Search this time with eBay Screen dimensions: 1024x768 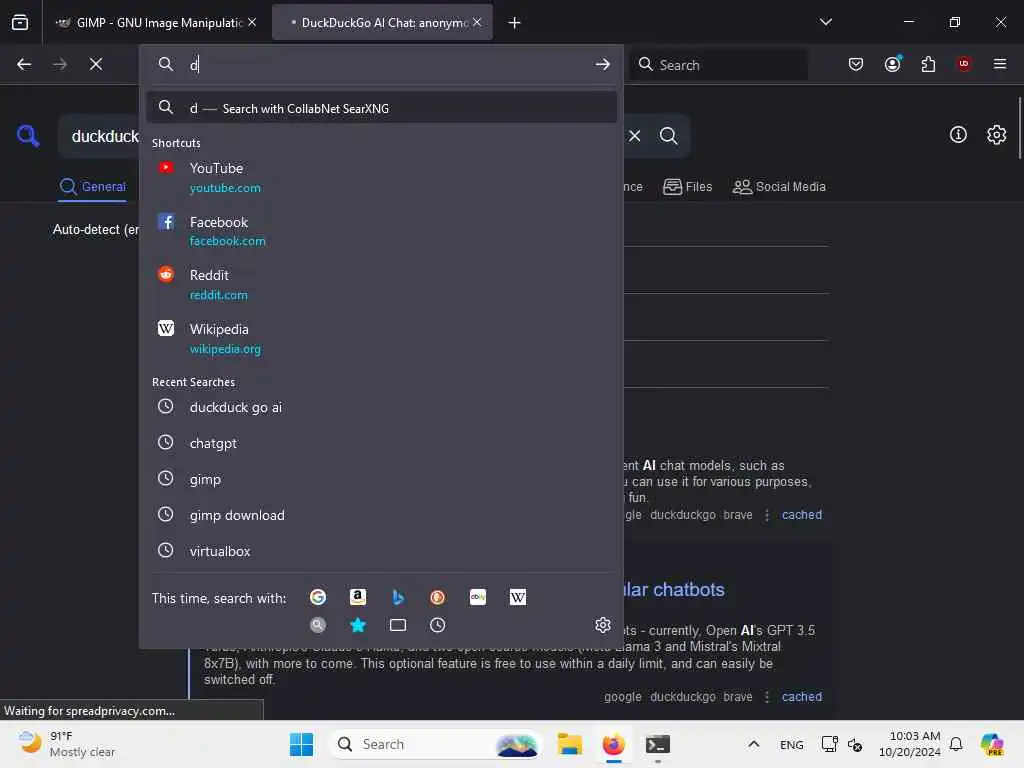click(x=477, y=597)
